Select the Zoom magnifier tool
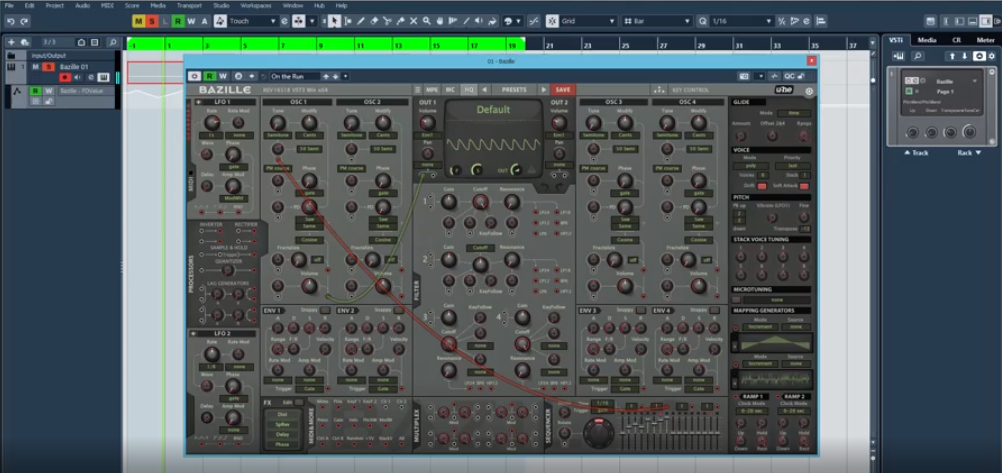1002x473 pixels. pyautogui.click(x=427, y=21)
